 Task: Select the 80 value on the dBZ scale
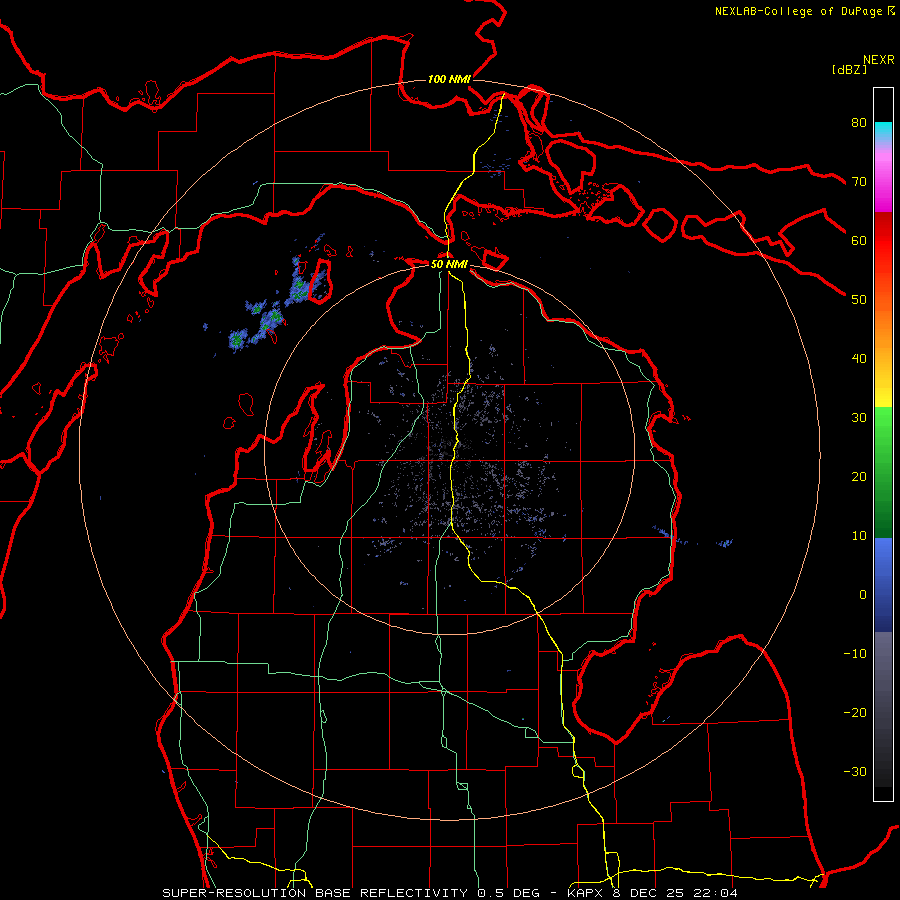859,122
